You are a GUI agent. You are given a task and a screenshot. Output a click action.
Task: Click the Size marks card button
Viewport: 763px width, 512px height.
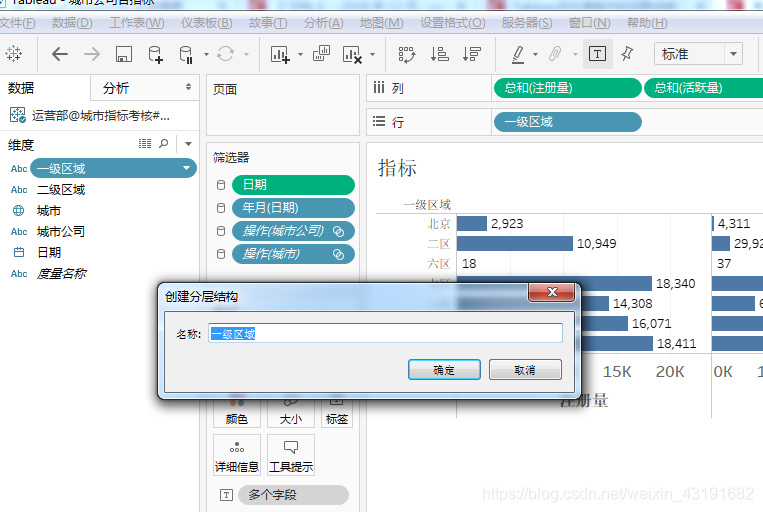(x=291, y=414)
